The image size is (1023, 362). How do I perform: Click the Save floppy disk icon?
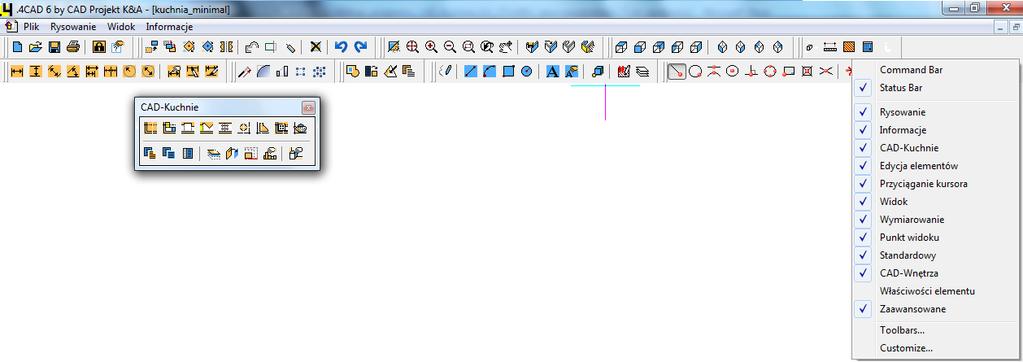pos(55,47)
